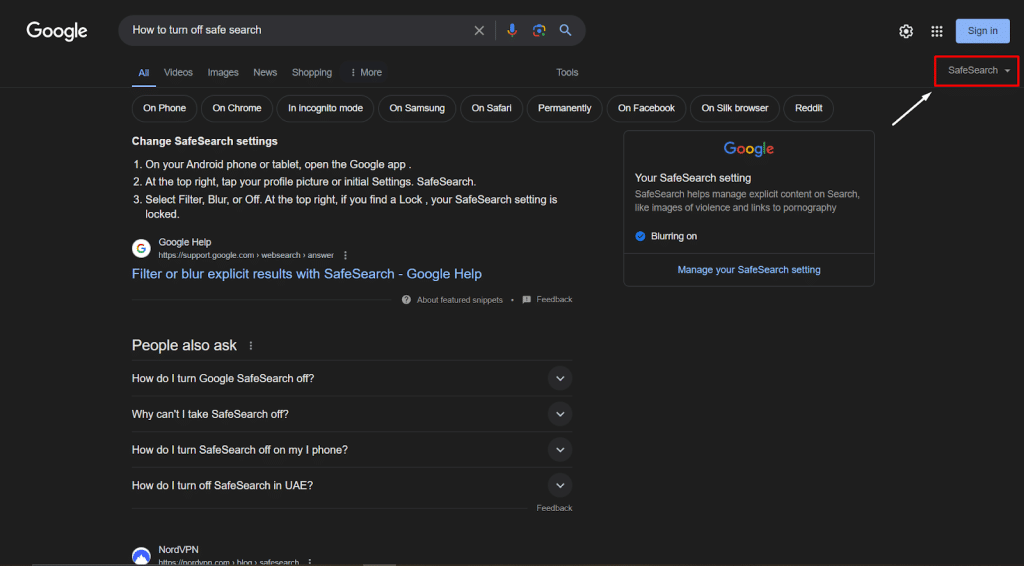Screen dimensions: 1024x566
Task: Click Change SafeSearch settings heading
Action: coord(204,142)
